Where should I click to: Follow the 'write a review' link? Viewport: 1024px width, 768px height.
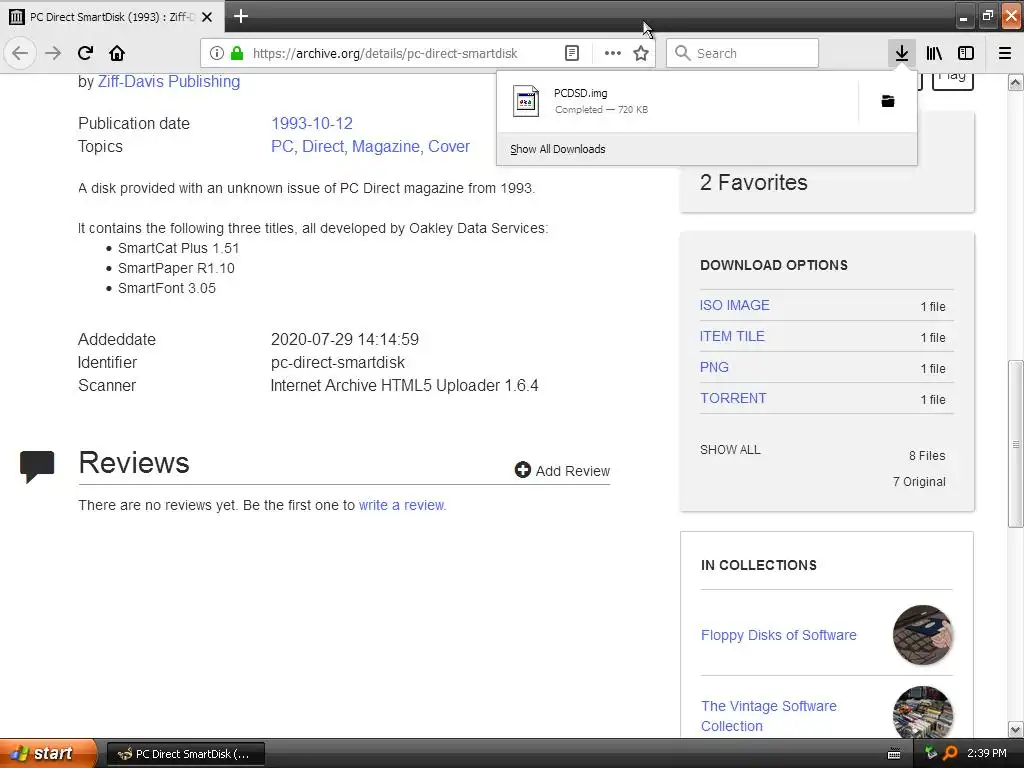pyautogui.click(x=402, y=505)
